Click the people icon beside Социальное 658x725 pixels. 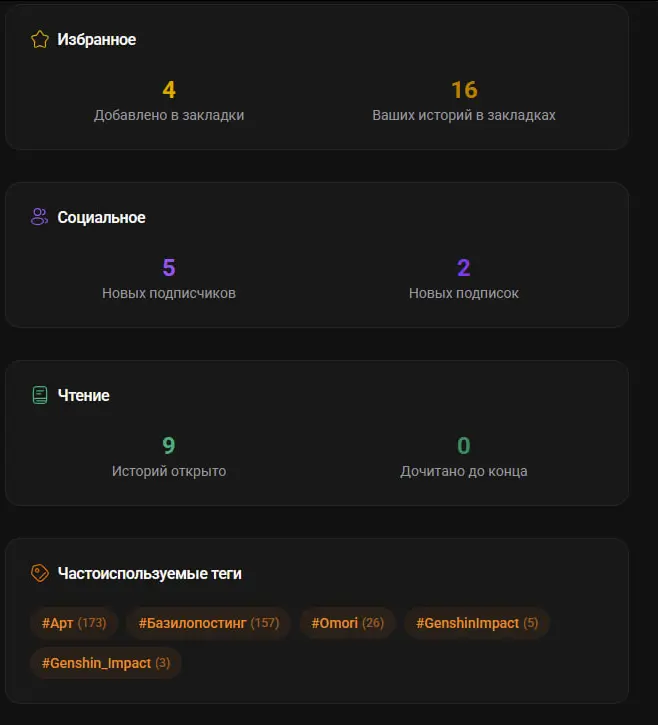click(x=40, y=217)
